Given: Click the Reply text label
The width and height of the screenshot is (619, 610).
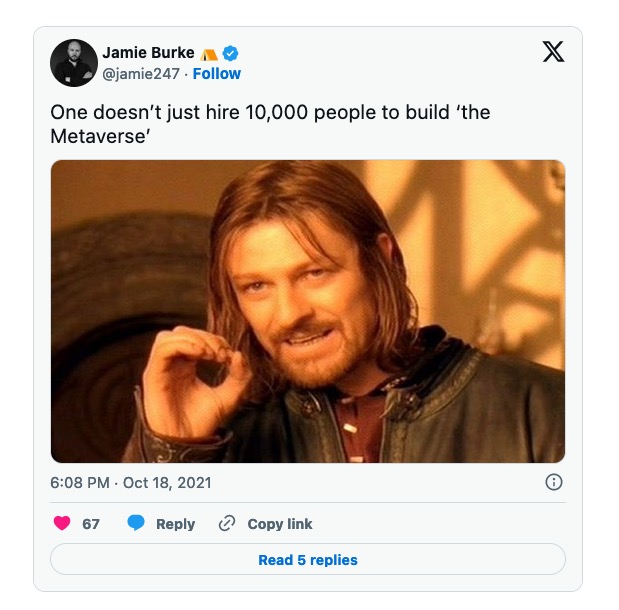Looking at the screenshot, I should [x=176, y=524].
